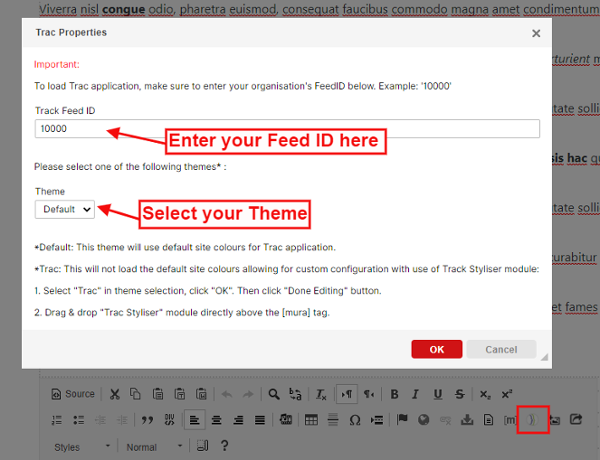Click the Trac plugin toolbar icon
The image size is (600, 460).
tap(532, 420)
